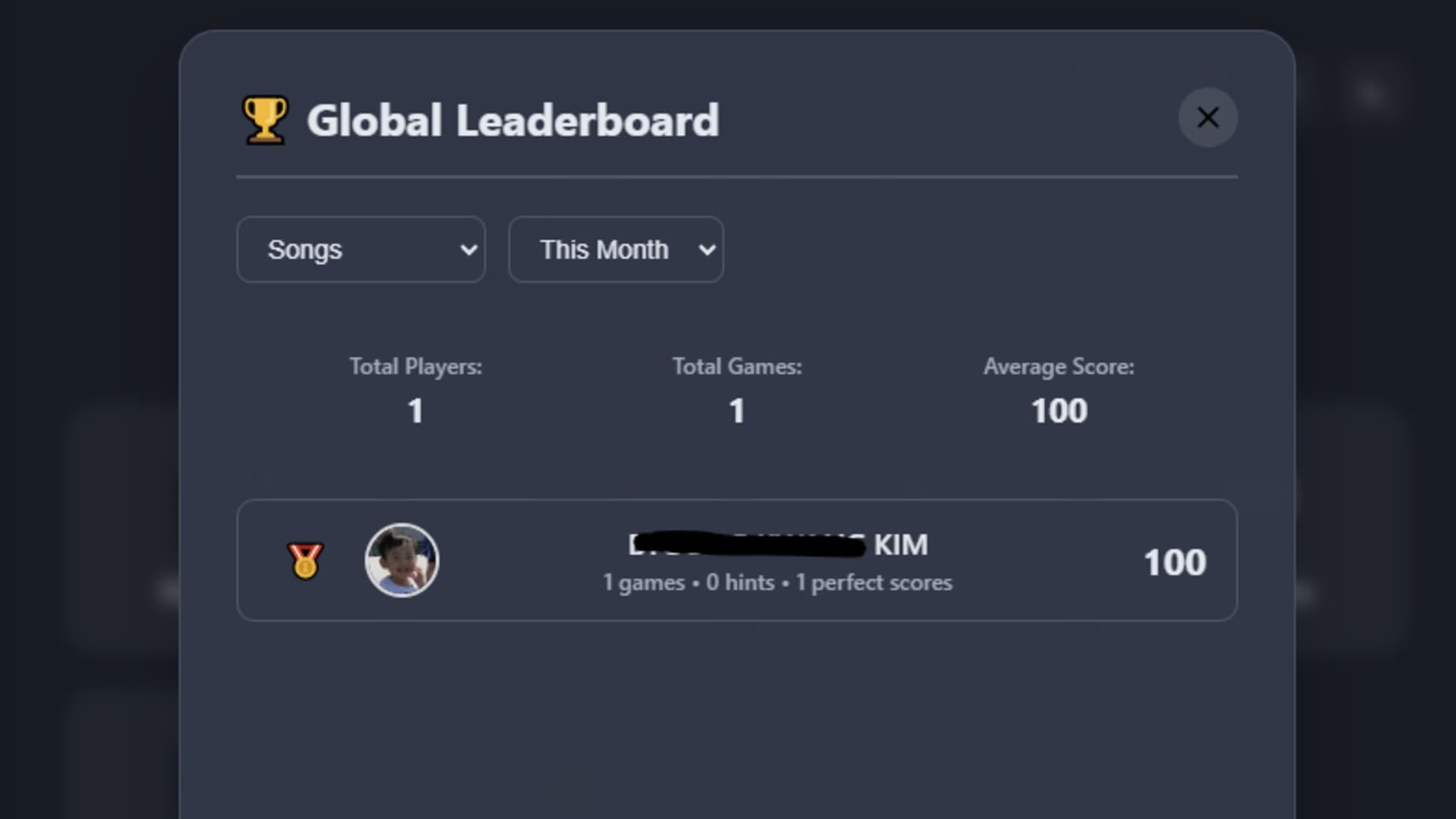Click the Total Players count value

[x=415, y=411]
